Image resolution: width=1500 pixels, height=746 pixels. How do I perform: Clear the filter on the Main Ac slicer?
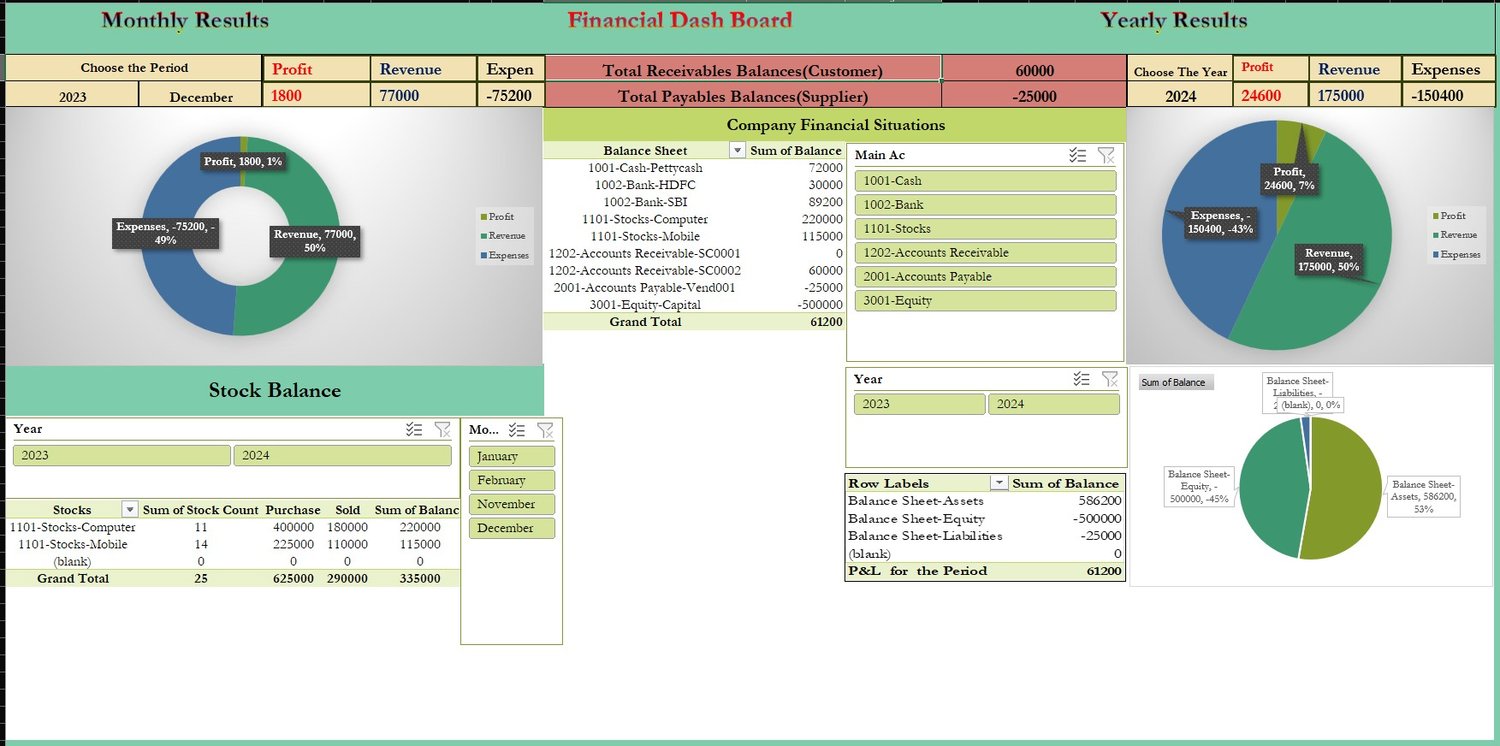point(1105,155)
